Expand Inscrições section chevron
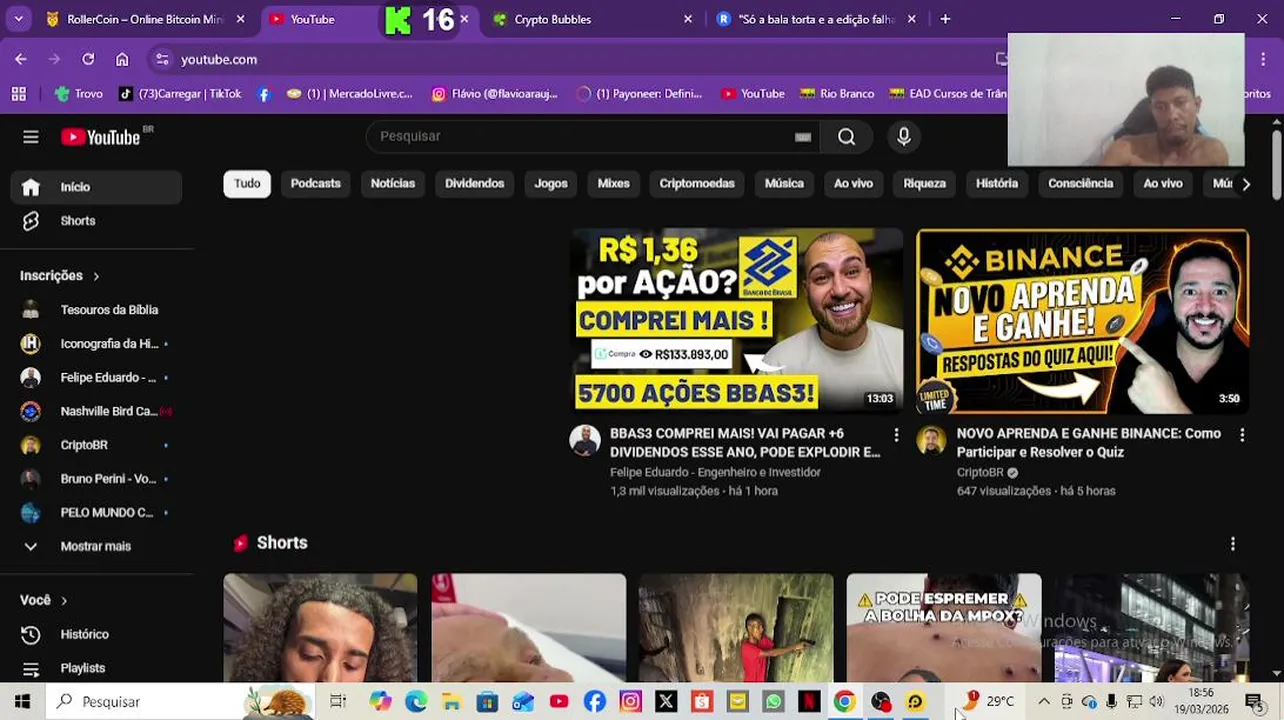The image size is (1284, 720). coord(96,276)
